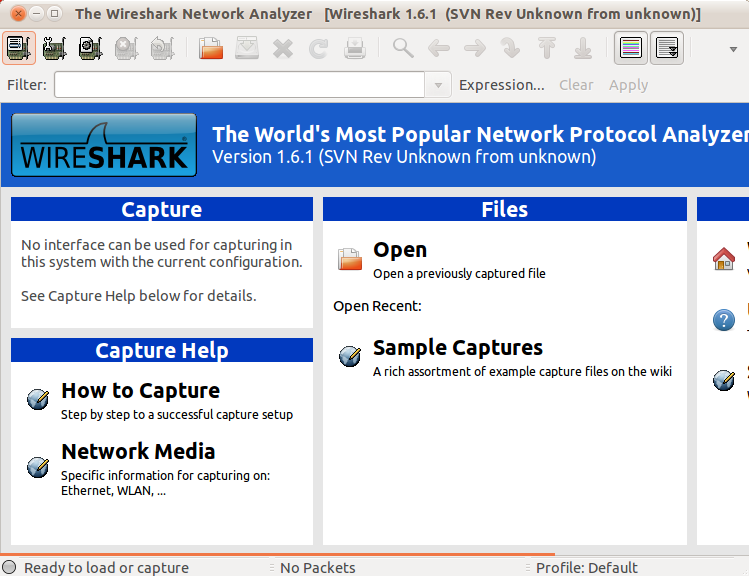Go forward in packet history arrow

[x=475, y=48]
